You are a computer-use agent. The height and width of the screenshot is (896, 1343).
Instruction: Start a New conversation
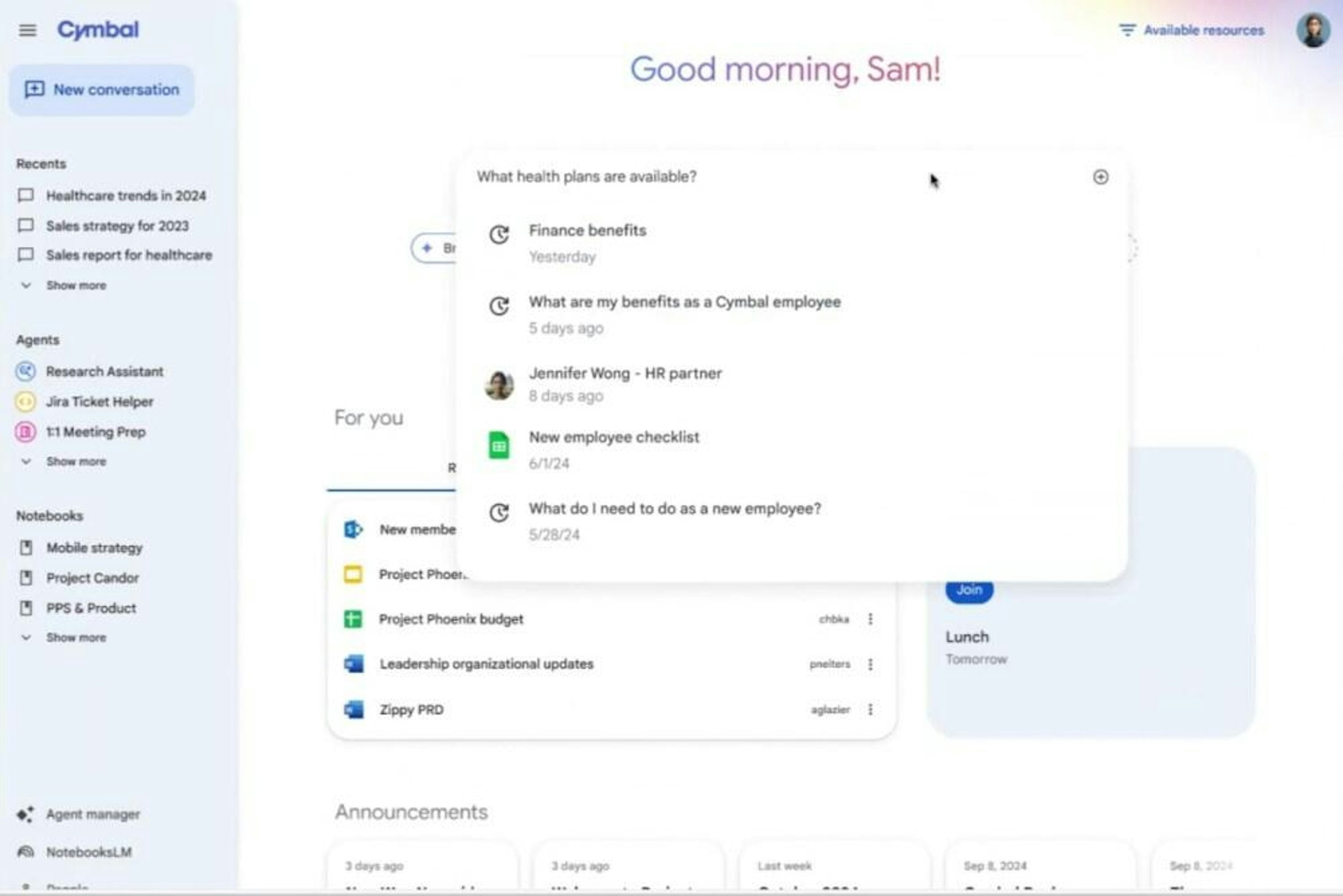click(102, 90)
